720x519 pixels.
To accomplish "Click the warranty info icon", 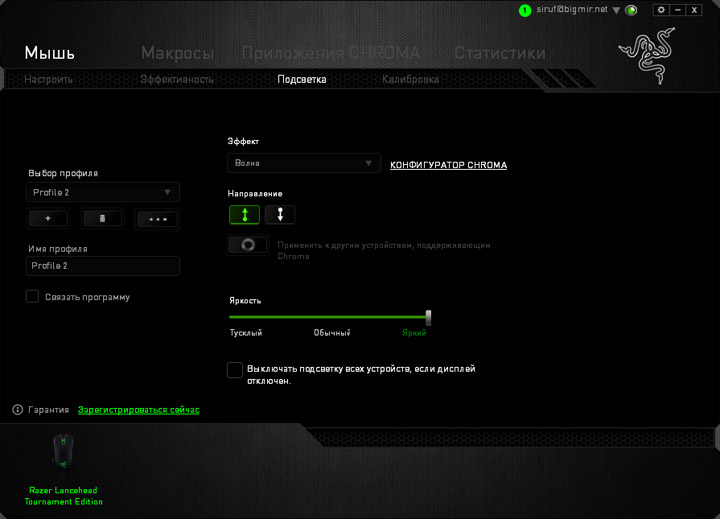I will click(x=17, y=410).
